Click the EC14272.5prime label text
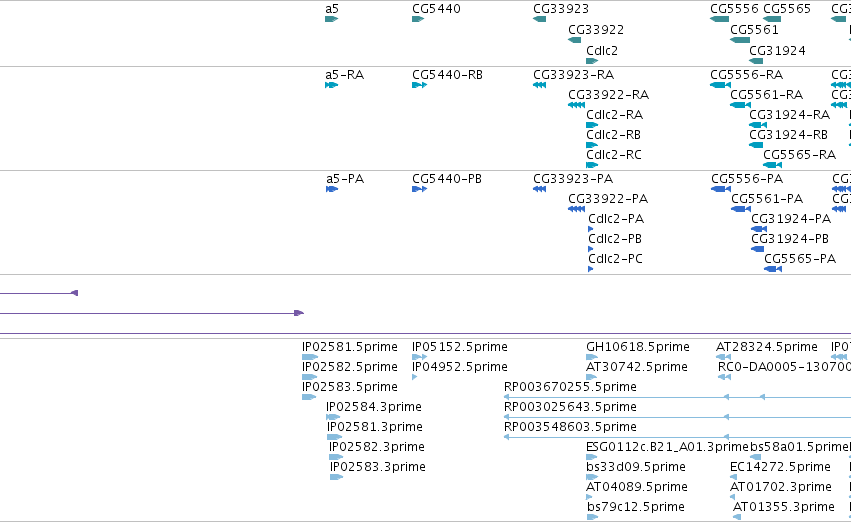851x522 pixels. click(780, 468)
